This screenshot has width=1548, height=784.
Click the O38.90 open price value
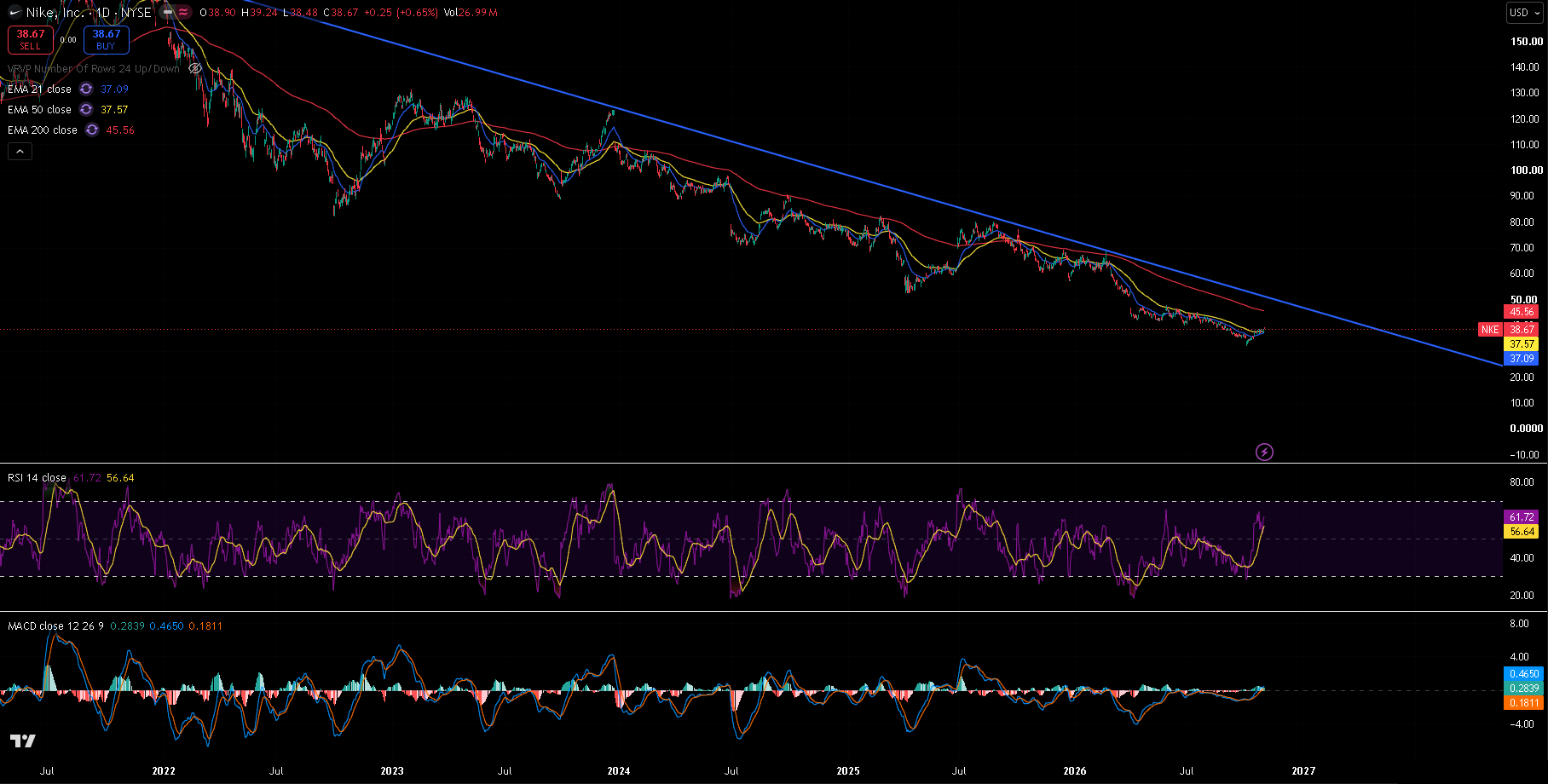(x=217, y=13)
